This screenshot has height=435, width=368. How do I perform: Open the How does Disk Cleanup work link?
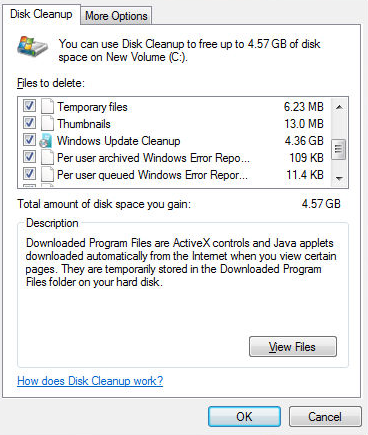pos(90,381)
